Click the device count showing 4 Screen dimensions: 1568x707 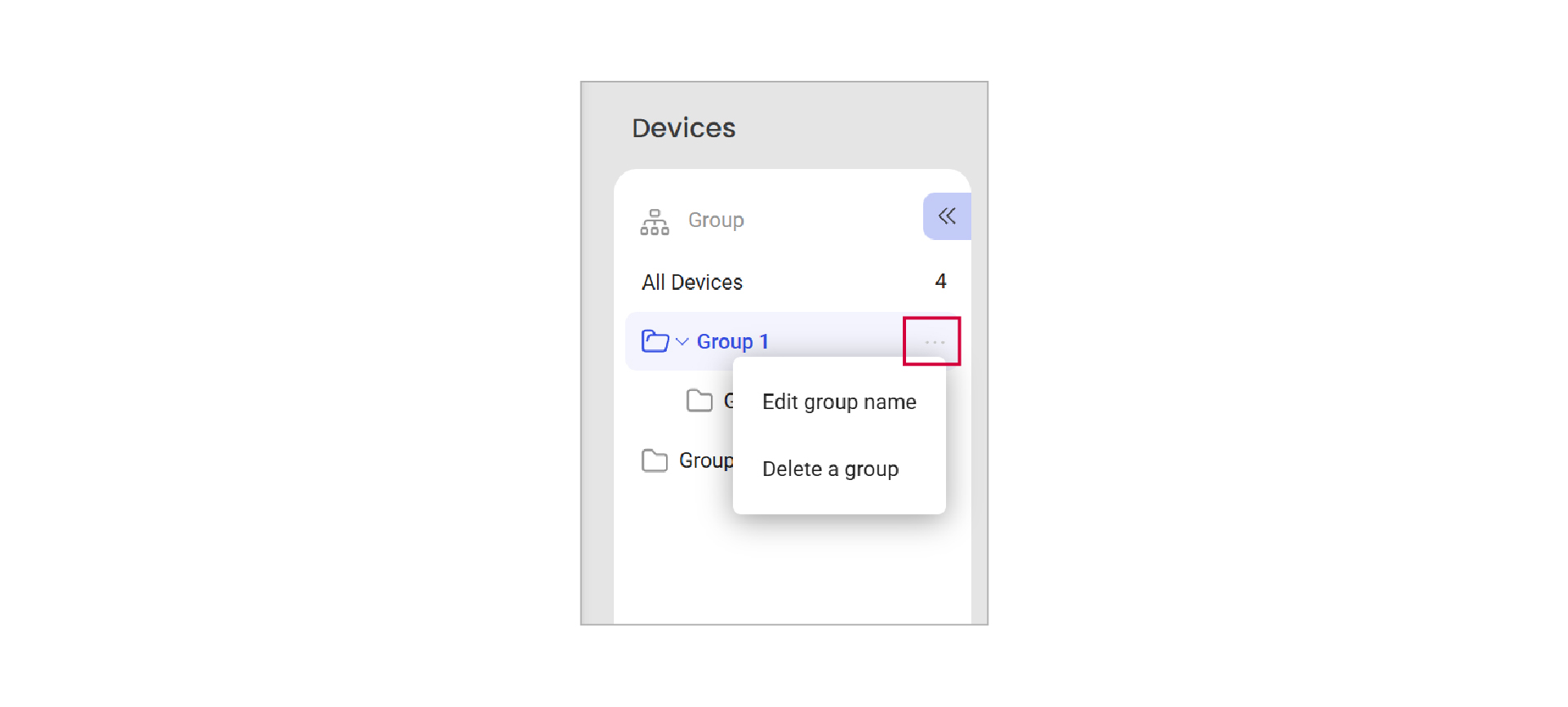pyautogui.click(x=940, y=281)
